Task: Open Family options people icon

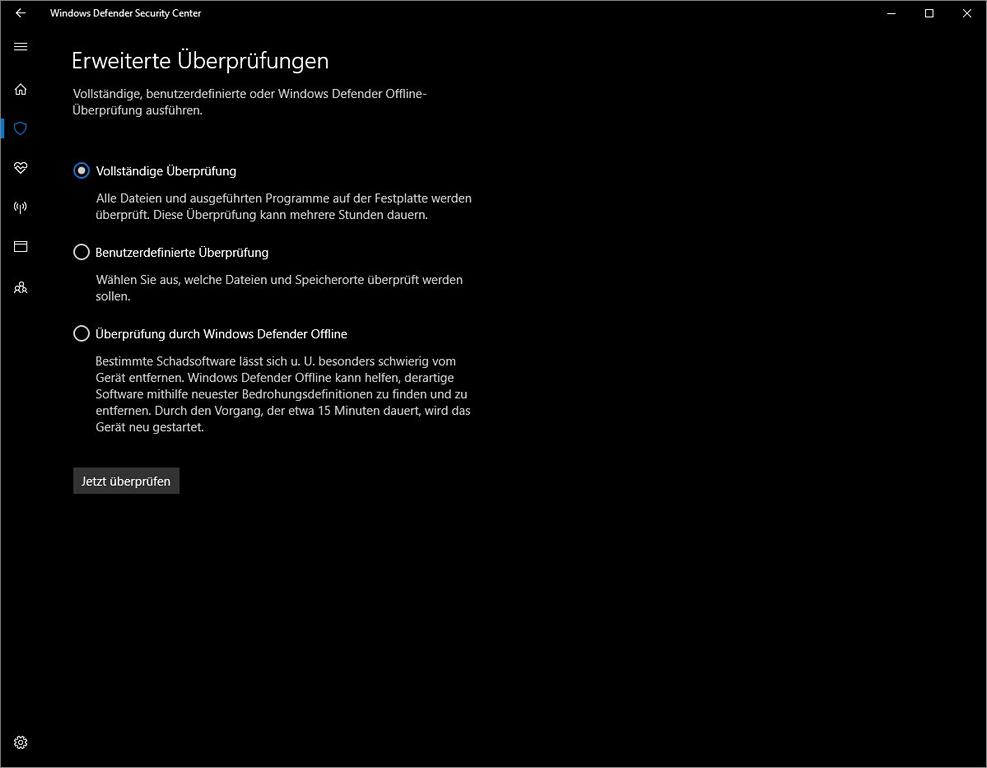Action: 21,288
